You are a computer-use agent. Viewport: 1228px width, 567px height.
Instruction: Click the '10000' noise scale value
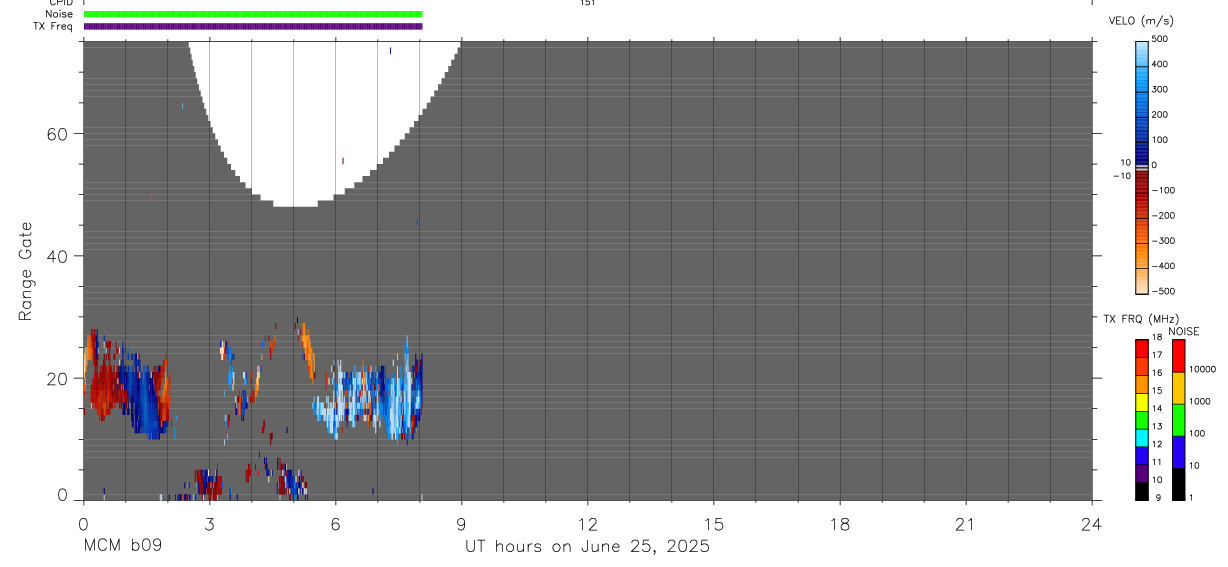(x=1202, y=369)
